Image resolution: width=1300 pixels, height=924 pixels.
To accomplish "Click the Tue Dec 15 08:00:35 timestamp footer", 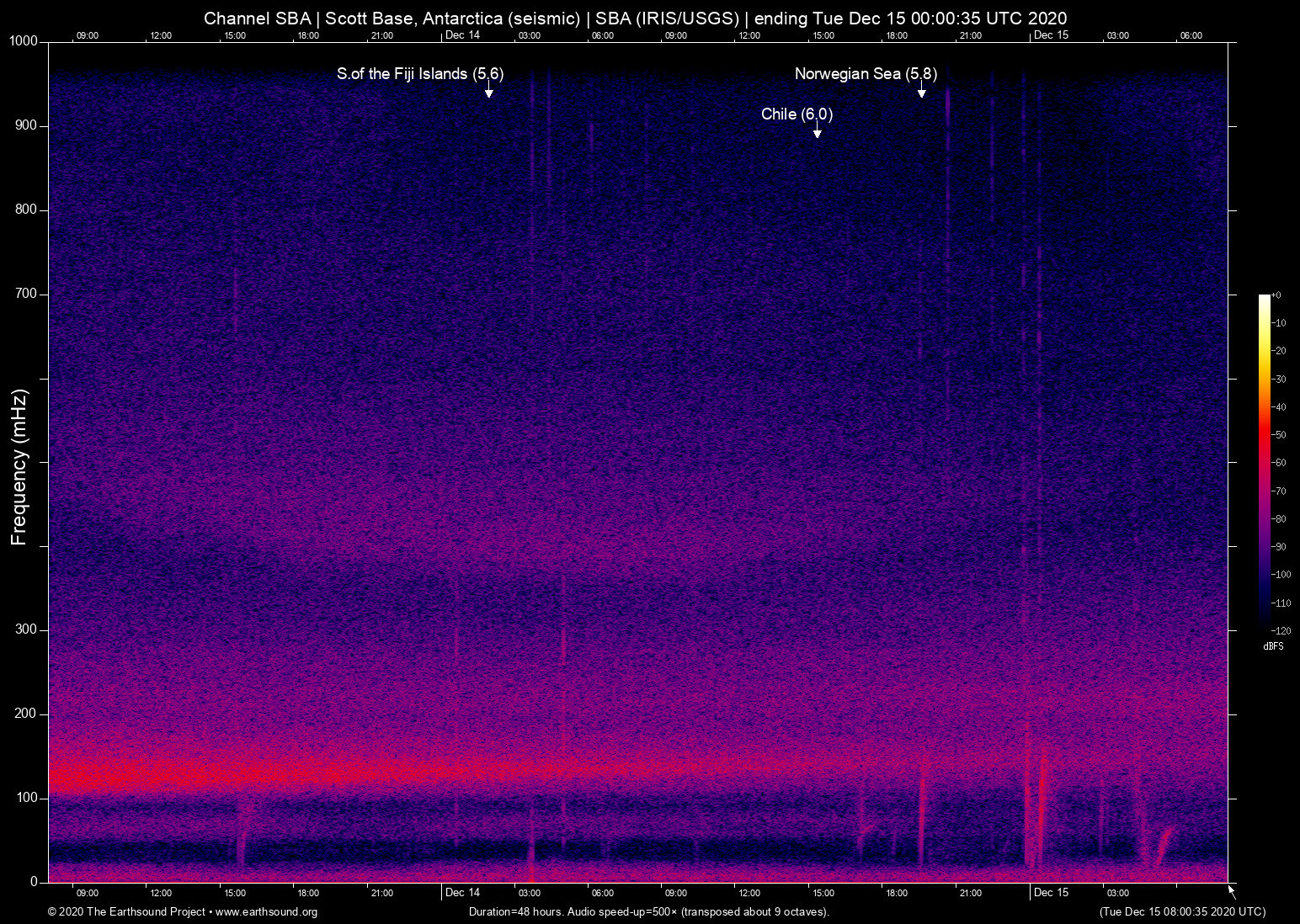I will [x=1181, y=912].
